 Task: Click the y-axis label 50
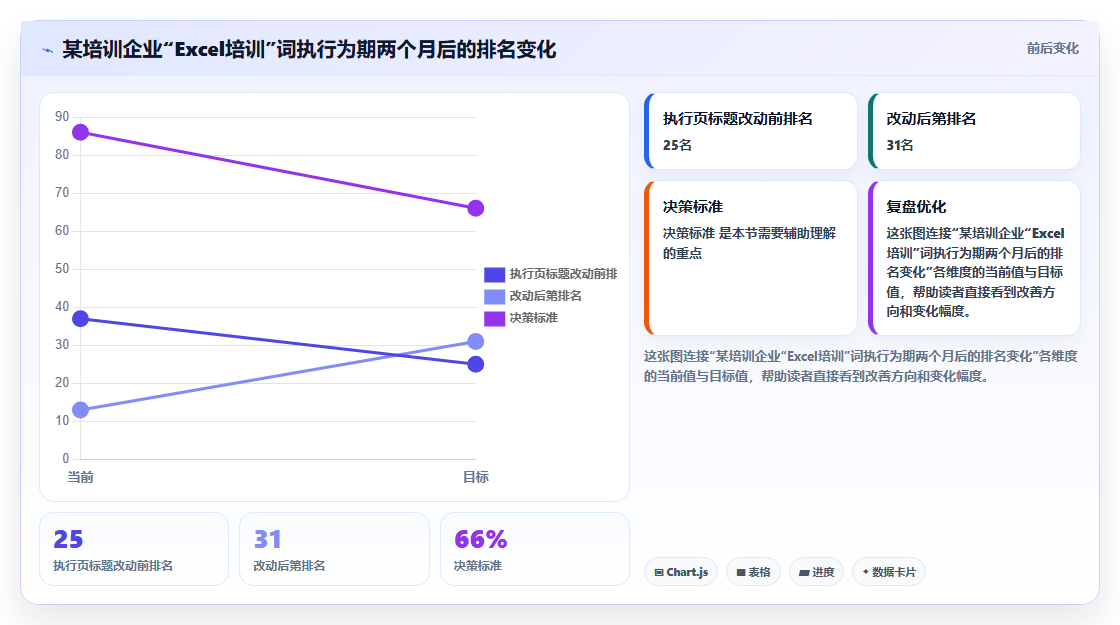(62, 269)
